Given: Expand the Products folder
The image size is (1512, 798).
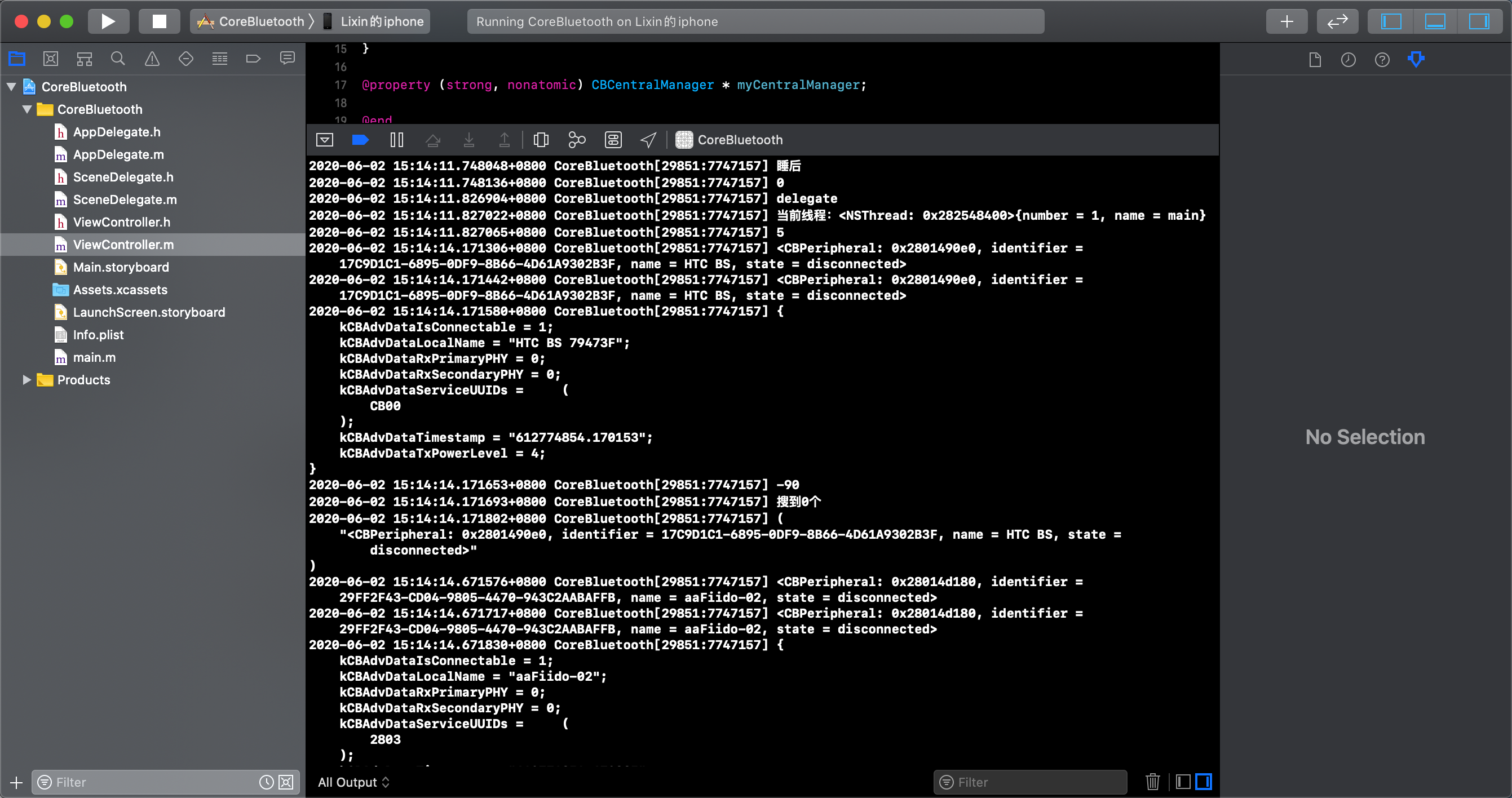Looking at the screenshot, I should point(26,380).
